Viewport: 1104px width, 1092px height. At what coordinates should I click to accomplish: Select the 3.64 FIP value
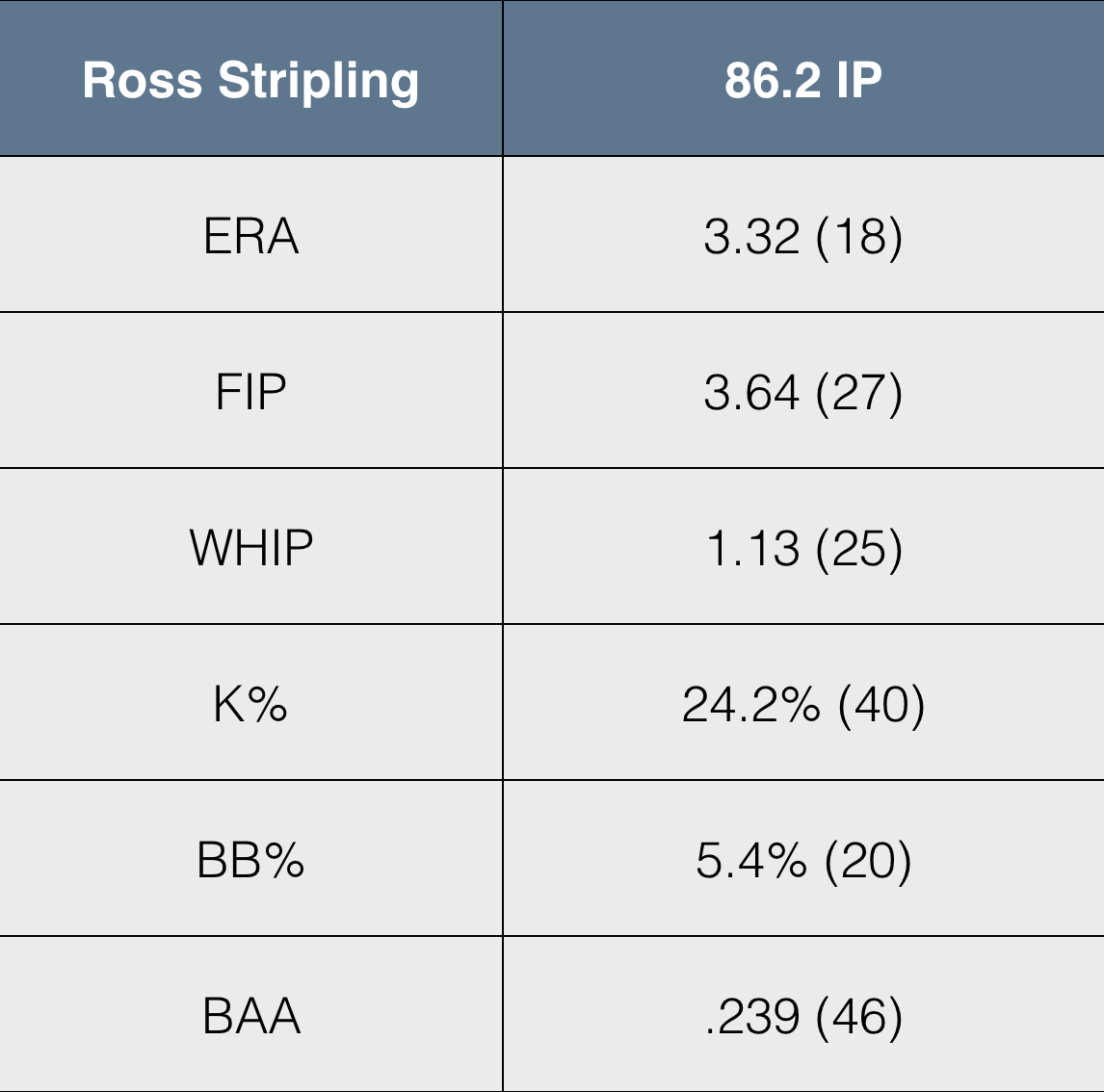pyautogui.click(x=751, y=392)
